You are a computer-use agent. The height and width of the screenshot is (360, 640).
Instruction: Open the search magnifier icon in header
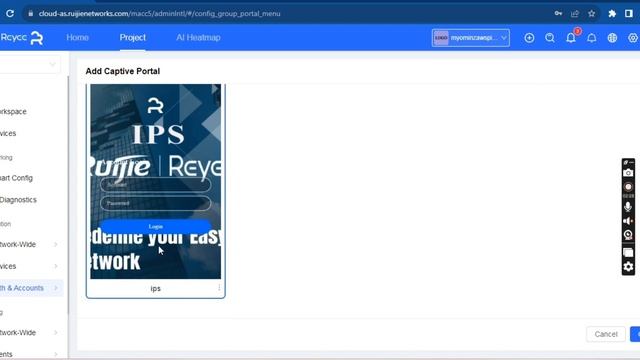[550, 38]
